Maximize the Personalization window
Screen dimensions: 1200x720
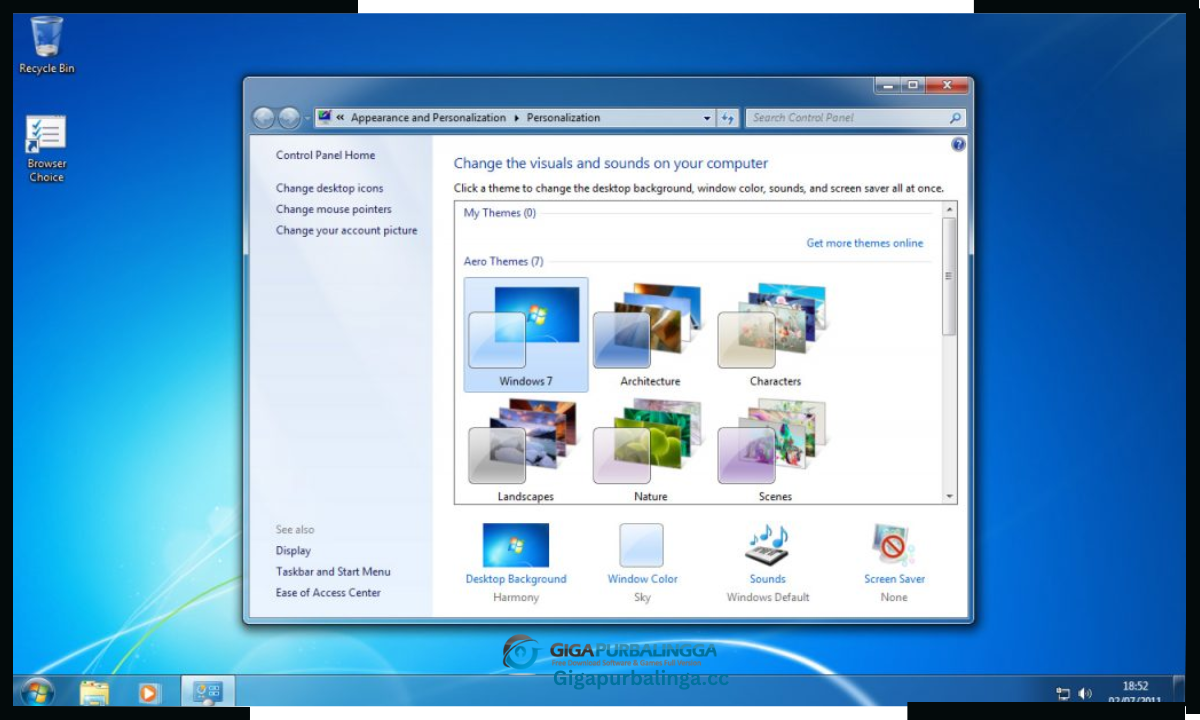pyautogui.click(x=911, y=86)
